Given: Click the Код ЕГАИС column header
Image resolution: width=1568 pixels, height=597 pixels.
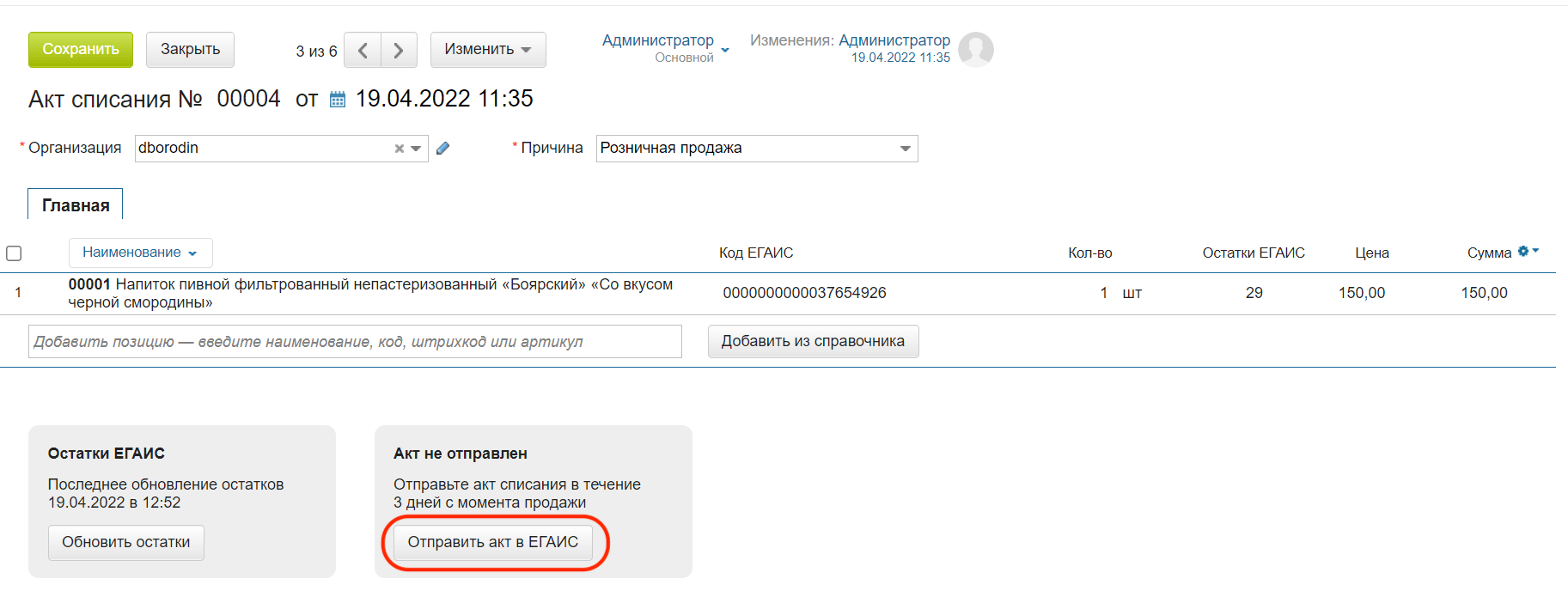Looking at the screenshot, I should coord(756,253).
